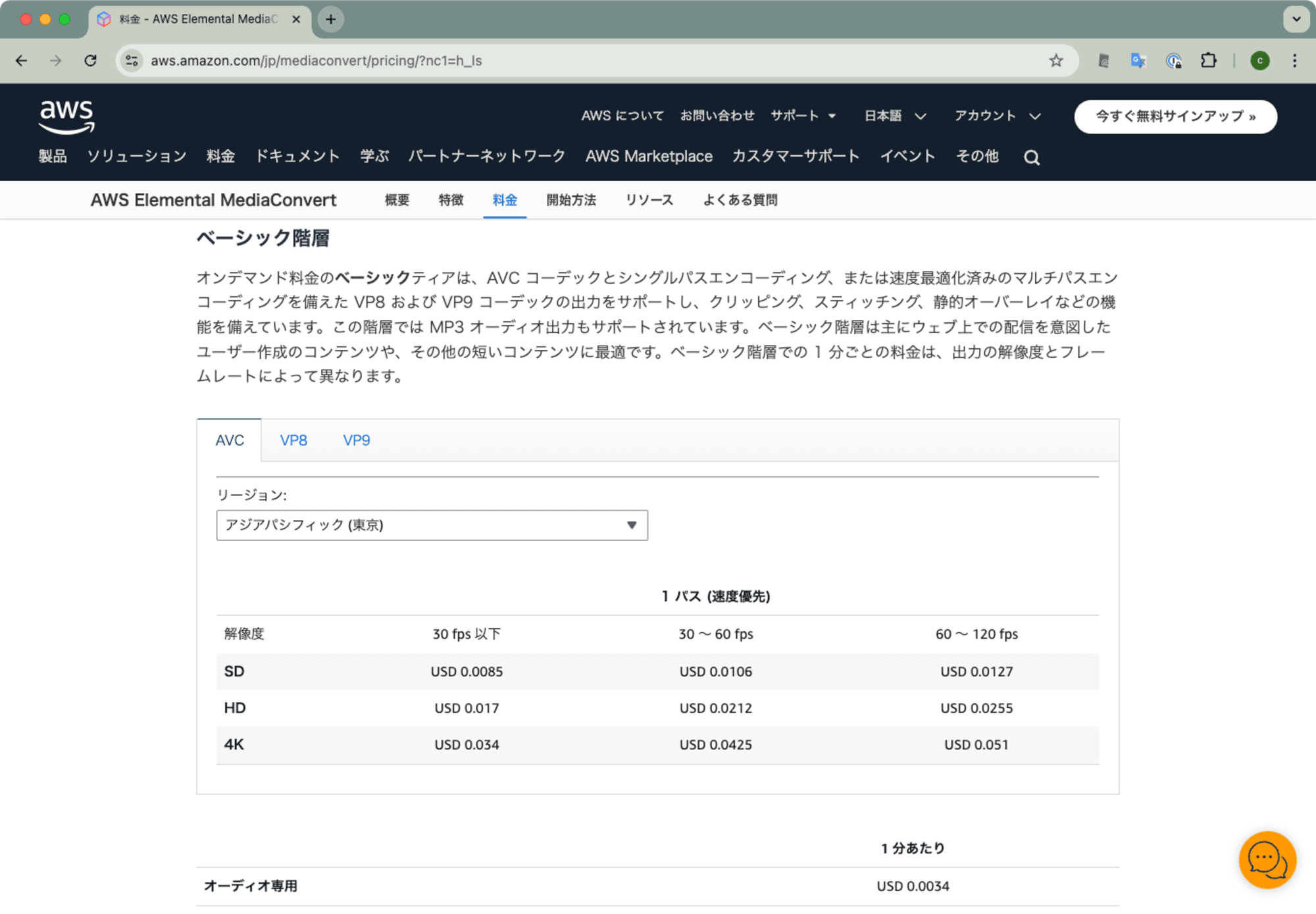
Task: Switch to 特徴 sub-navigation tab
Action: tap(451, 200)
